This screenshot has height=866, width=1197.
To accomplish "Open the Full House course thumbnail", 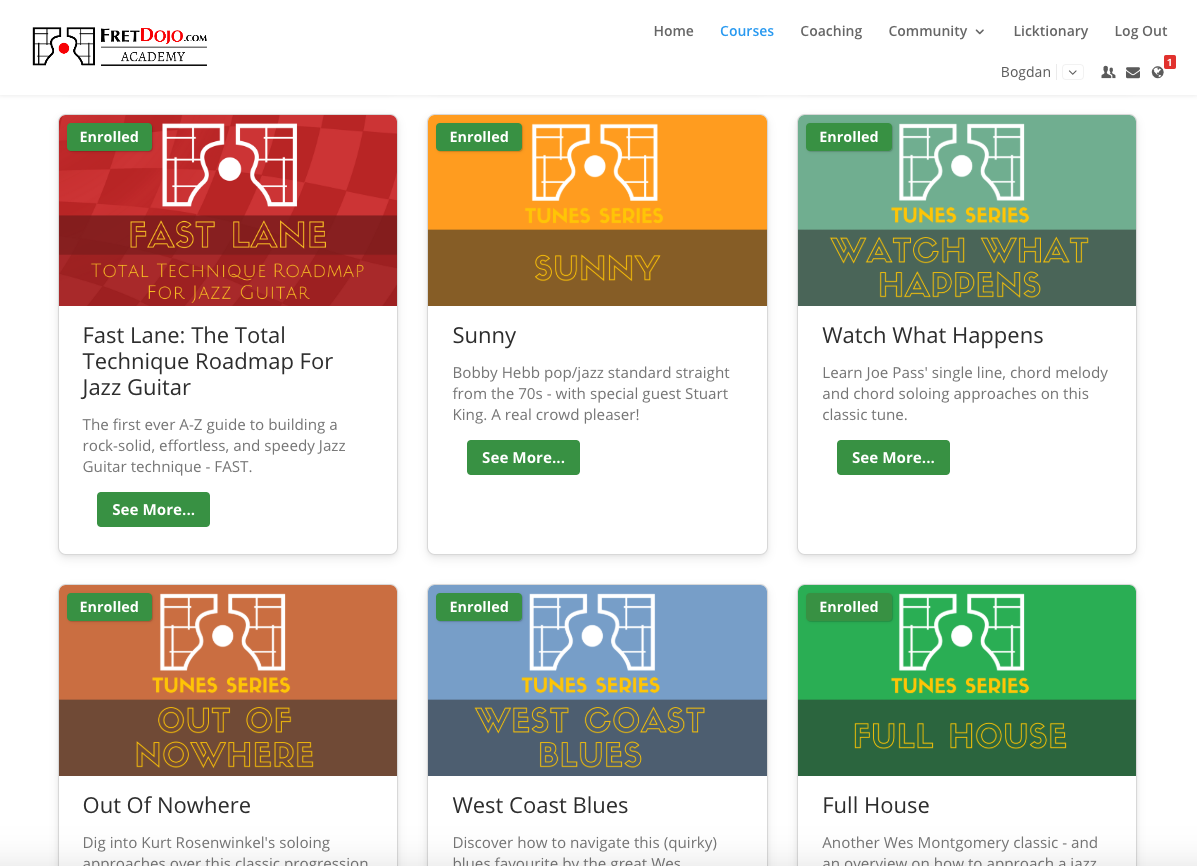I will [x=967, y=680].
